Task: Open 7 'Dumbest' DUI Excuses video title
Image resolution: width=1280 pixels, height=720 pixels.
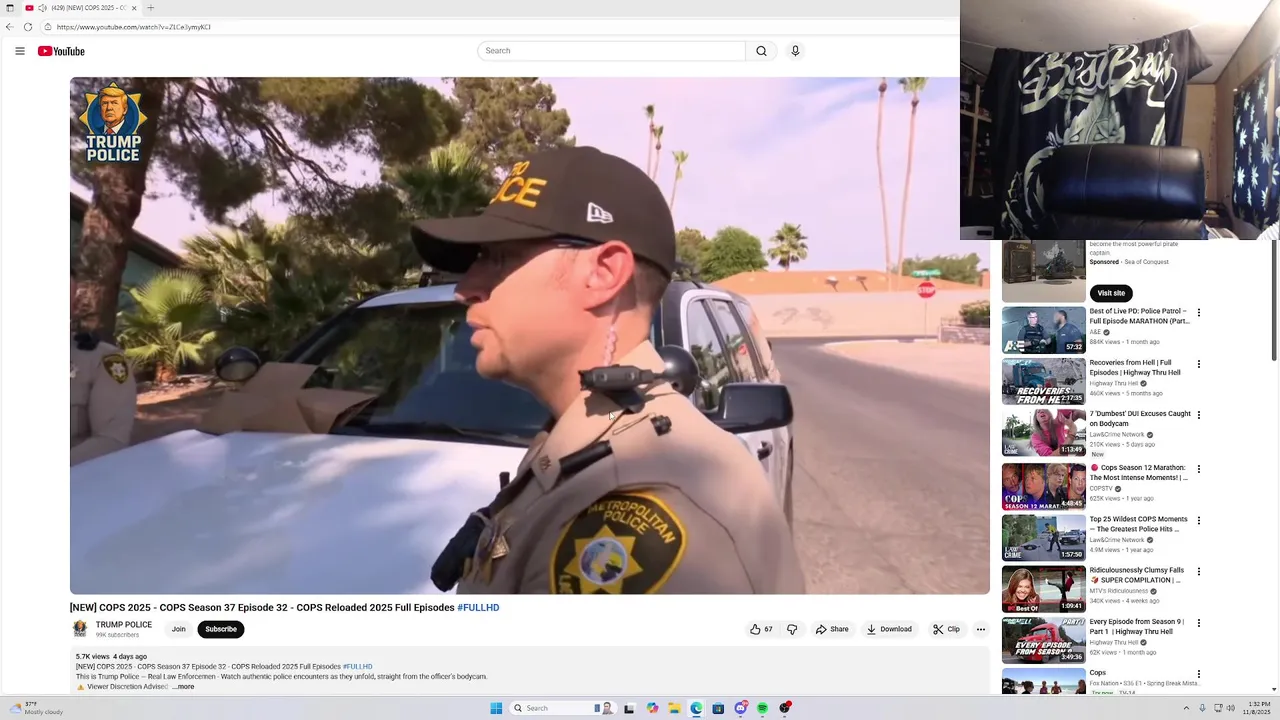Action: 1140,419
